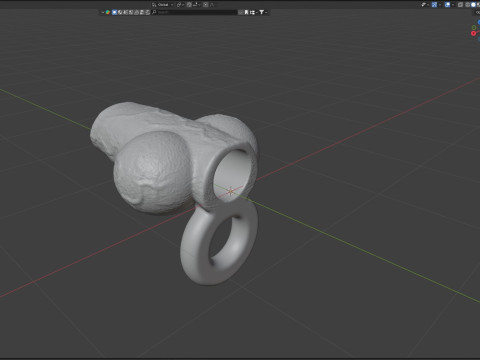Screen dimensions: 480x360
Task: Open the Global transform orientation dropdown
Action: pyautogui.click(x=162, y=5)
